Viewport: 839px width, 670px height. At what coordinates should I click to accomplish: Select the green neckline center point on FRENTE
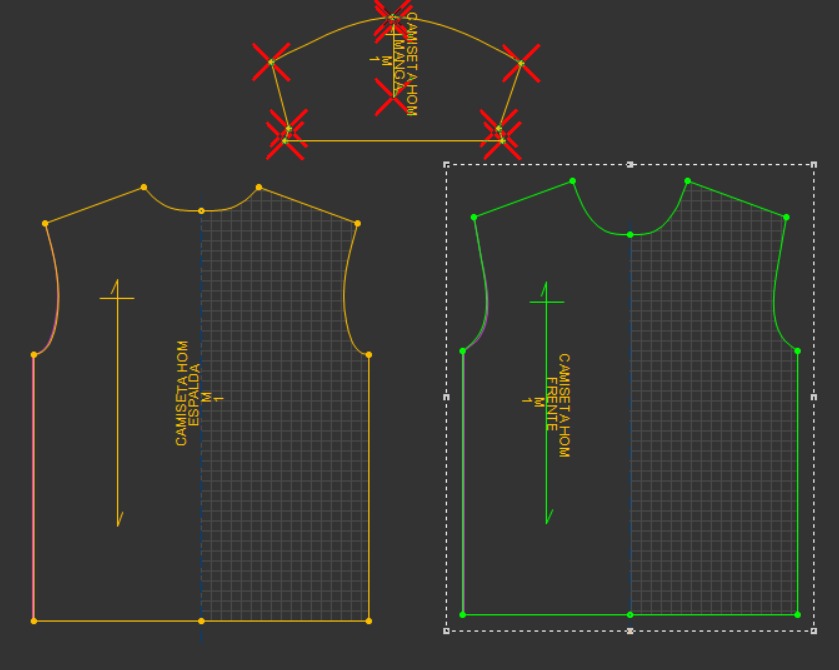pyautogui.click(x=630, y=235)
